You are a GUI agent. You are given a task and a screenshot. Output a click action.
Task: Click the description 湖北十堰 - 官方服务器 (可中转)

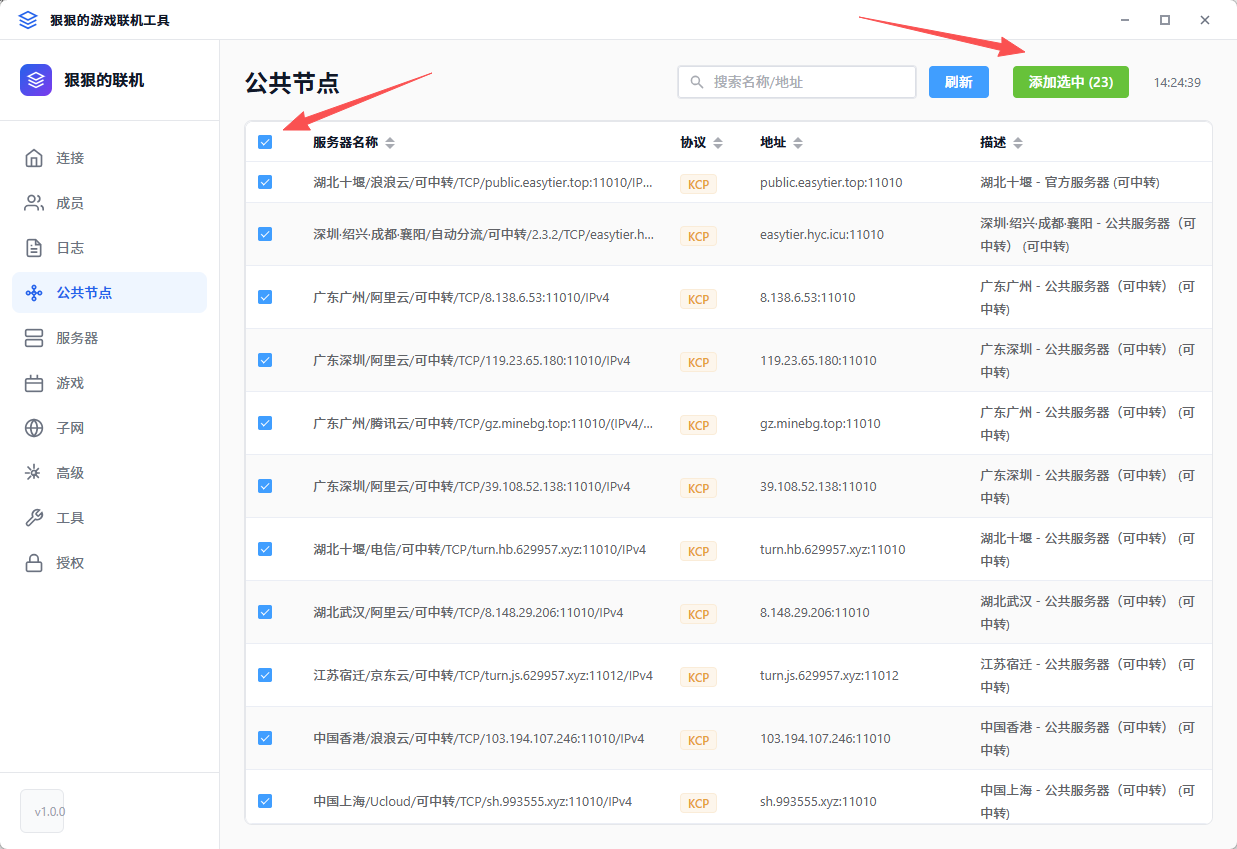coord(1070,183)
